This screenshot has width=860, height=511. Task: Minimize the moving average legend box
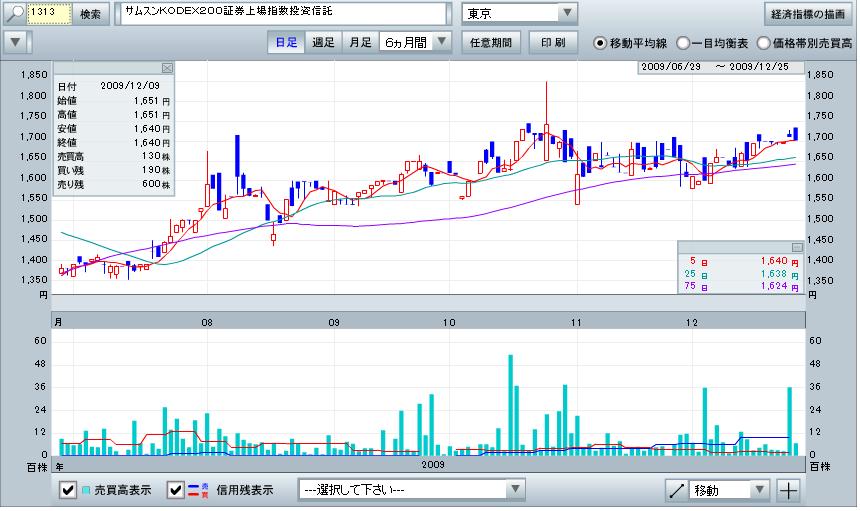[796, 246]
